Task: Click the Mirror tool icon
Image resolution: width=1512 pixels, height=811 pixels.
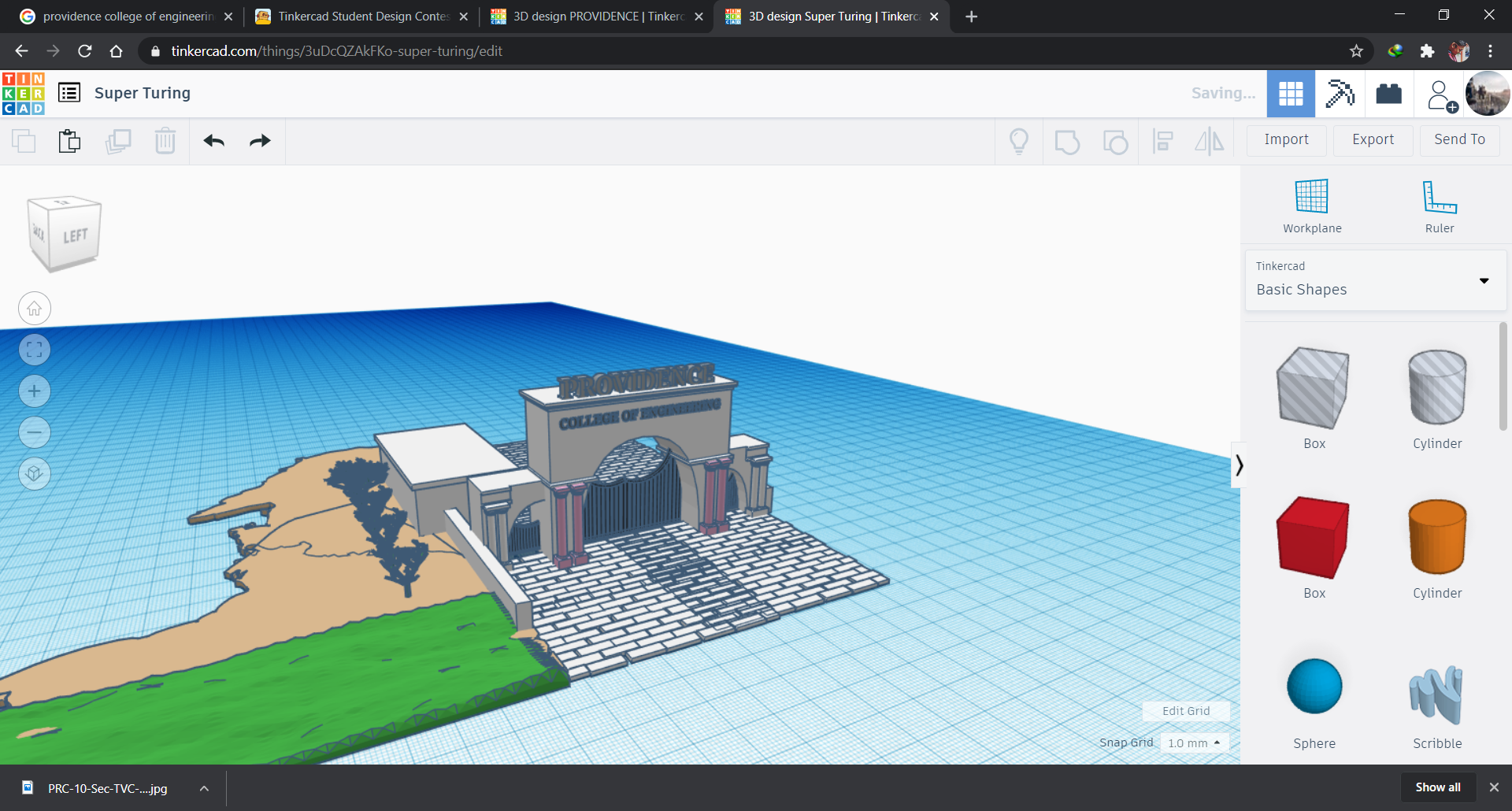Action: (1210, 141)
